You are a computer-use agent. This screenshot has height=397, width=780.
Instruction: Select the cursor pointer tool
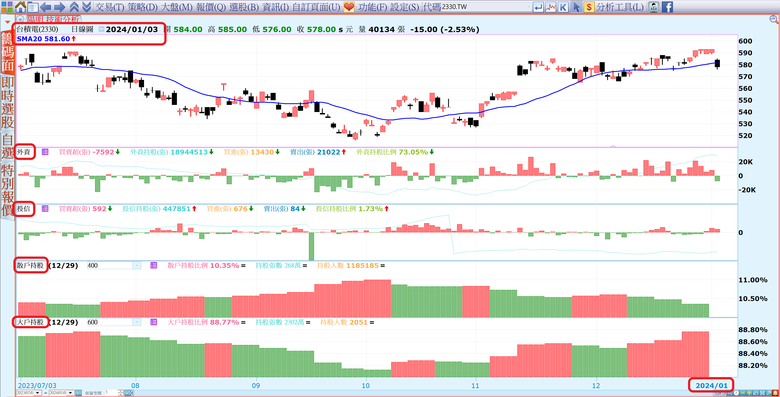click(576, 7)
